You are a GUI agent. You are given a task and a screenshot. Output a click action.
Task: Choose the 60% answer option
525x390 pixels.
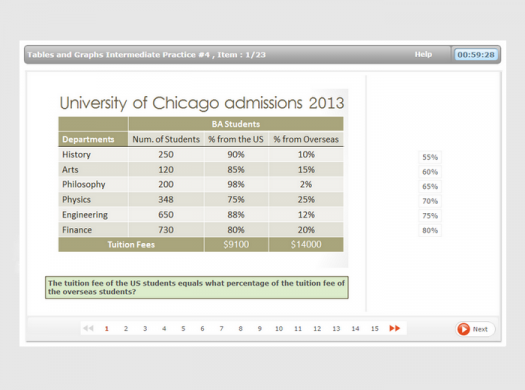pyautogui.click(x=430, y=172)
